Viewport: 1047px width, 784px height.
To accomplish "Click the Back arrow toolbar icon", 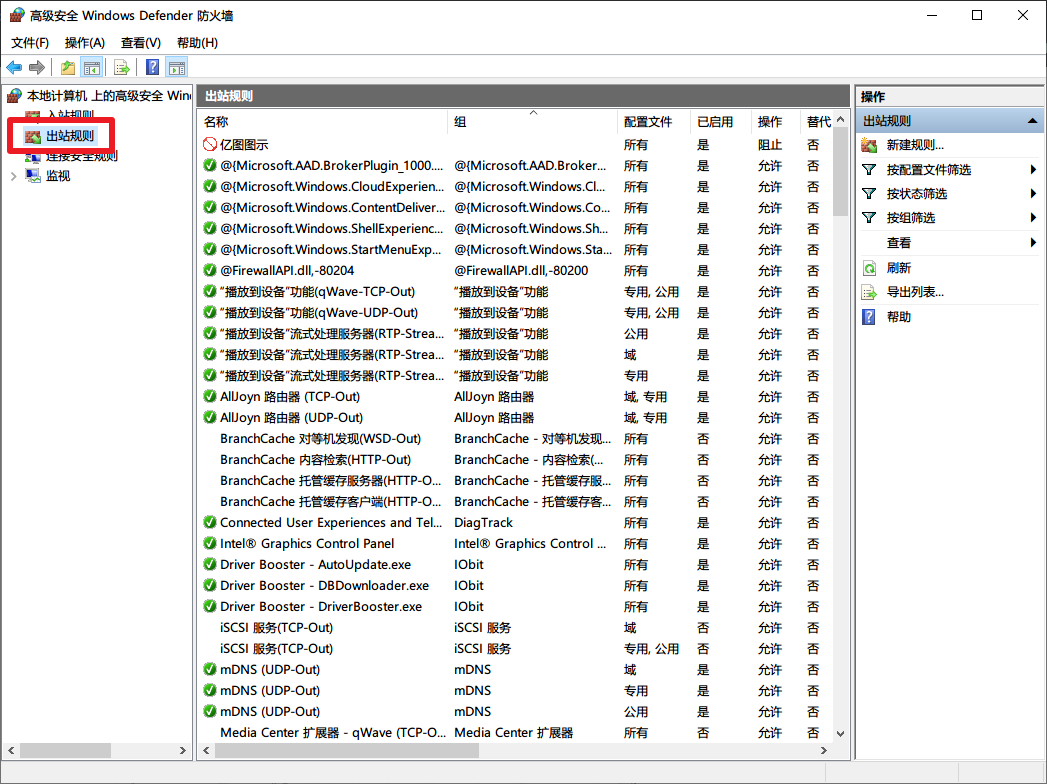I will pos(14,67).
